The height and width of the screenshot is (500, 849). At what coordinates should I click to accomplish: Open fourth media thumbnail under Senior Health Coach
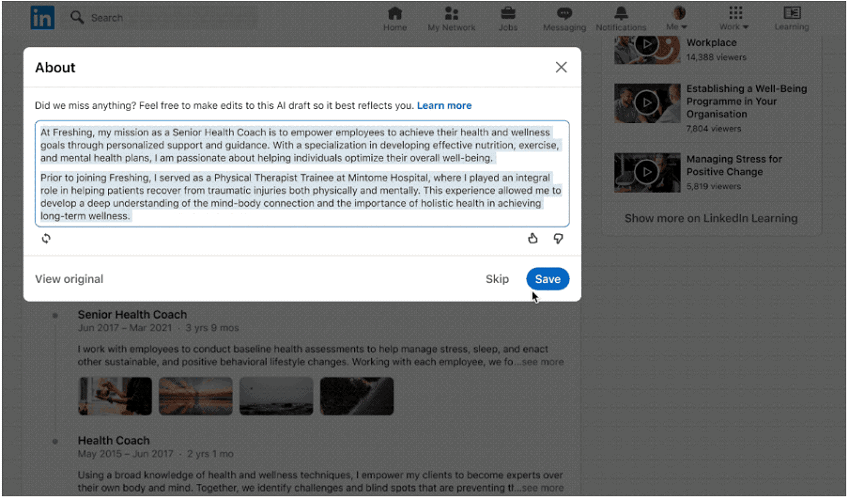pyautogui.click(x=357, y=397)
